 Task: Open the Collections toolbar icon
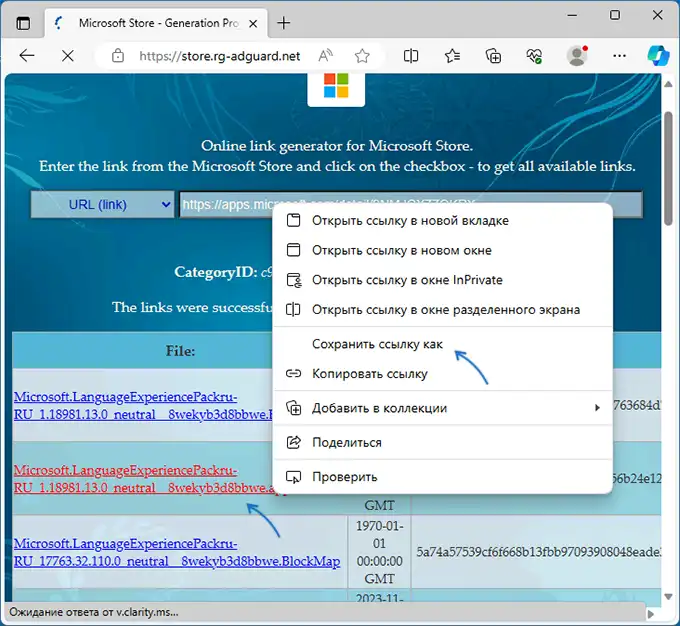493,56
